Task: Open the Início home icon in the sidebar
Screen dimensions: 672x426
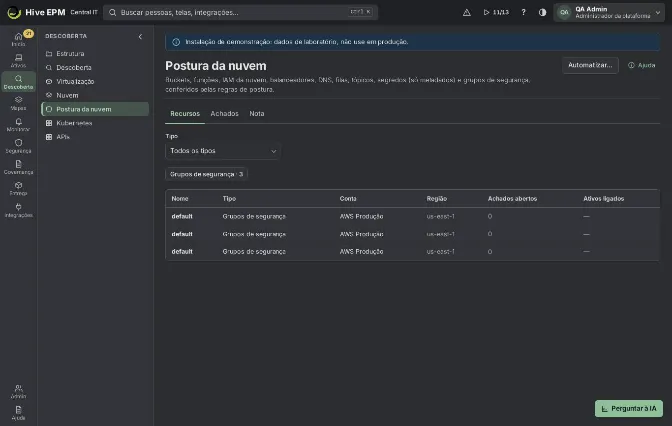Action: (18, 39)
